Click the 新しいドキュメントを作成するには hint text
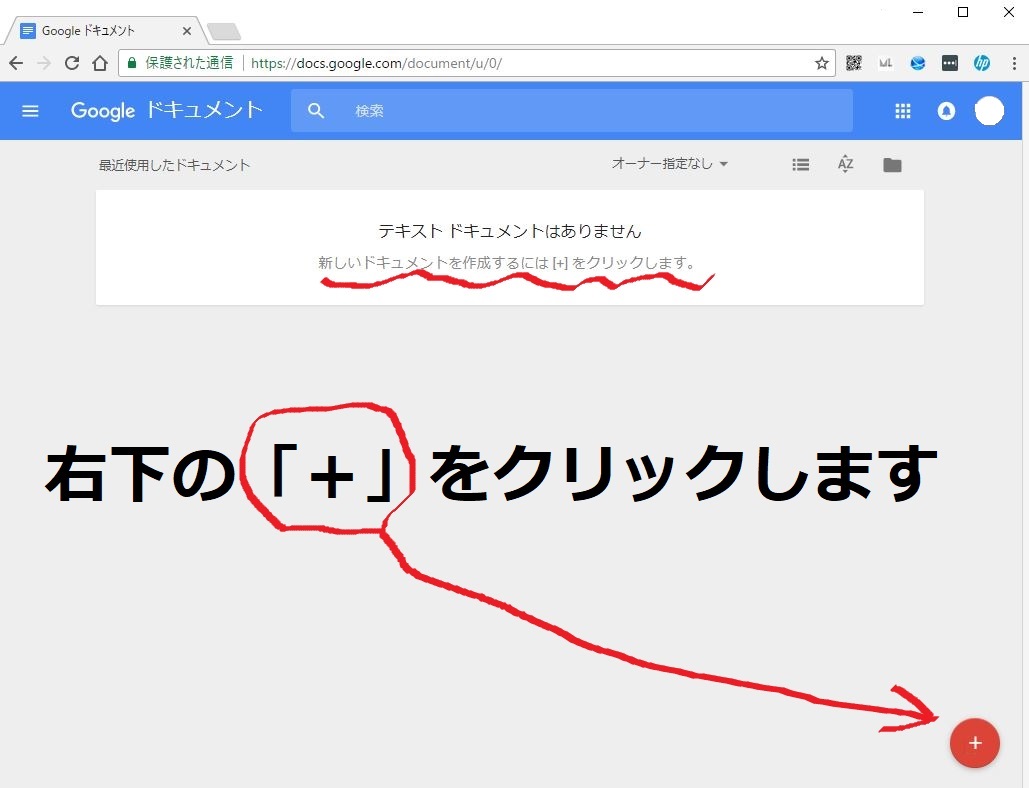The height and width of the screenshot is (788, 1029). tap(506, 262)
